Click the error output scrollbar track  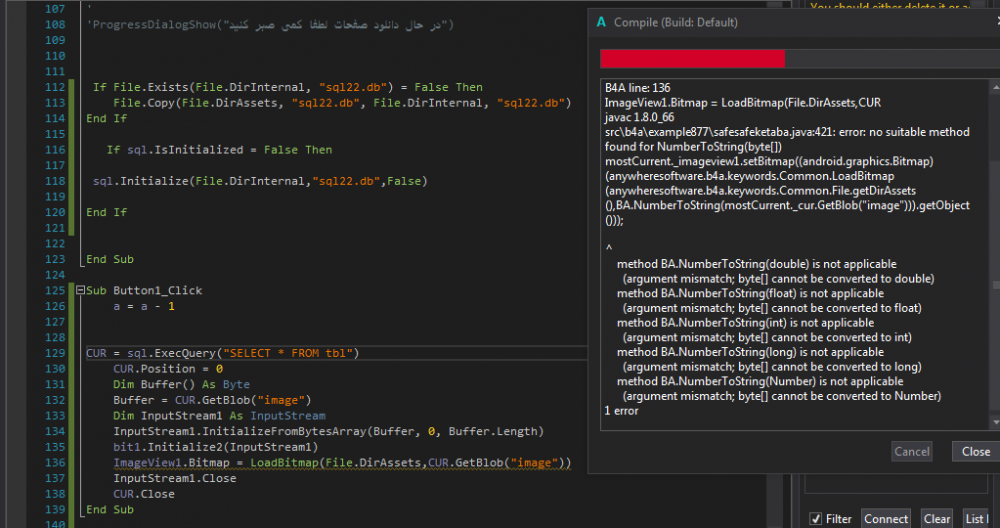(x=993, y=300)
